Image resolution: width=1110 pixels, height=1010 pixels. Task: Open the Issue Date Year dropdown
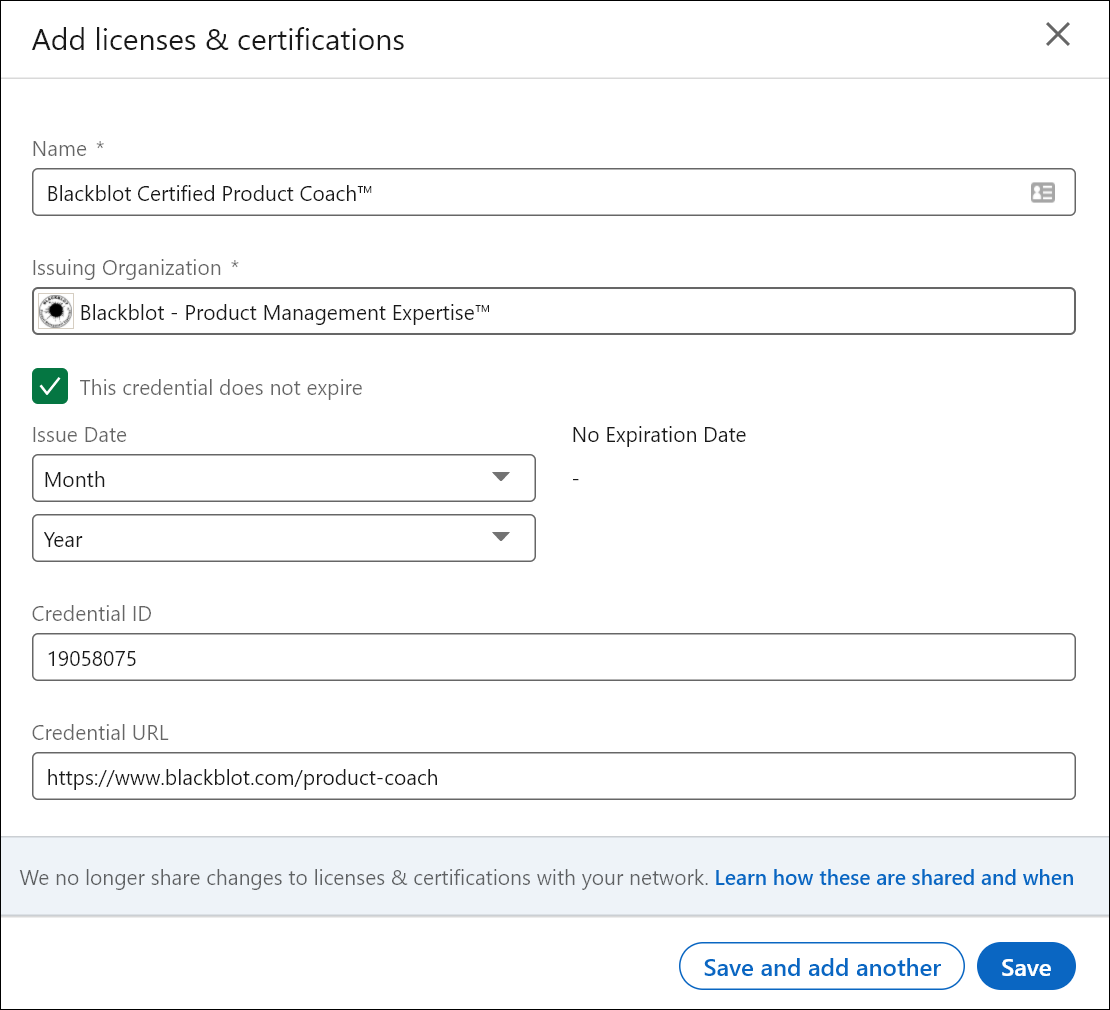[284, 539]
